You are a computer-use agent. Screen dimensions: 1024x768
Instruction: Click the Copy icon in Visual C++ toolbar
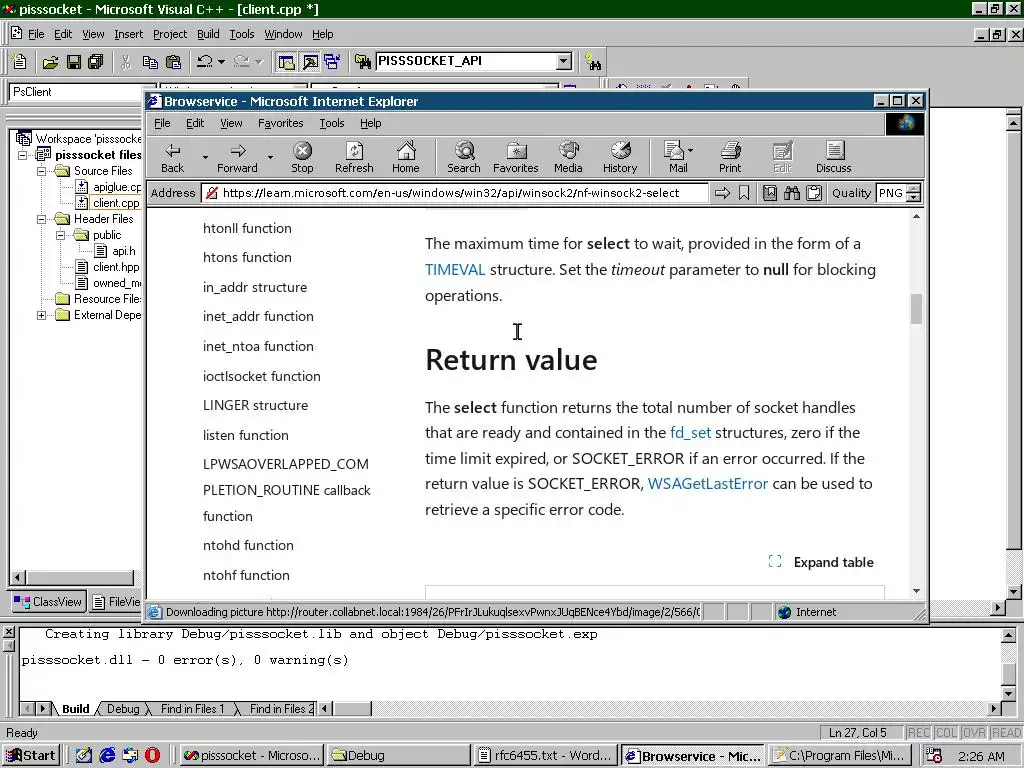(x=150, y=62)
